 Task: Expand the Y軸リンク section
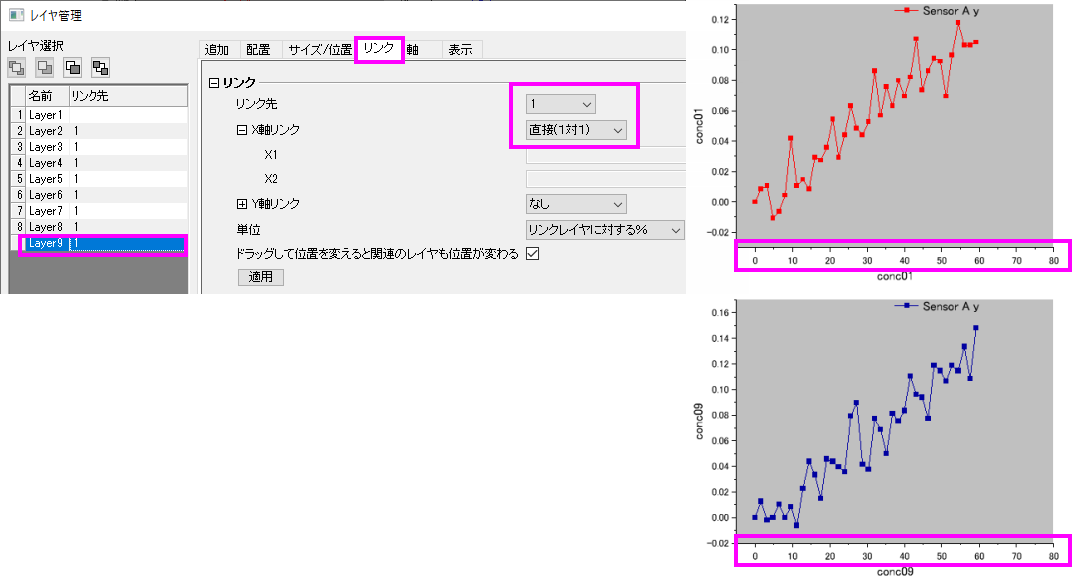pos(241,204)
